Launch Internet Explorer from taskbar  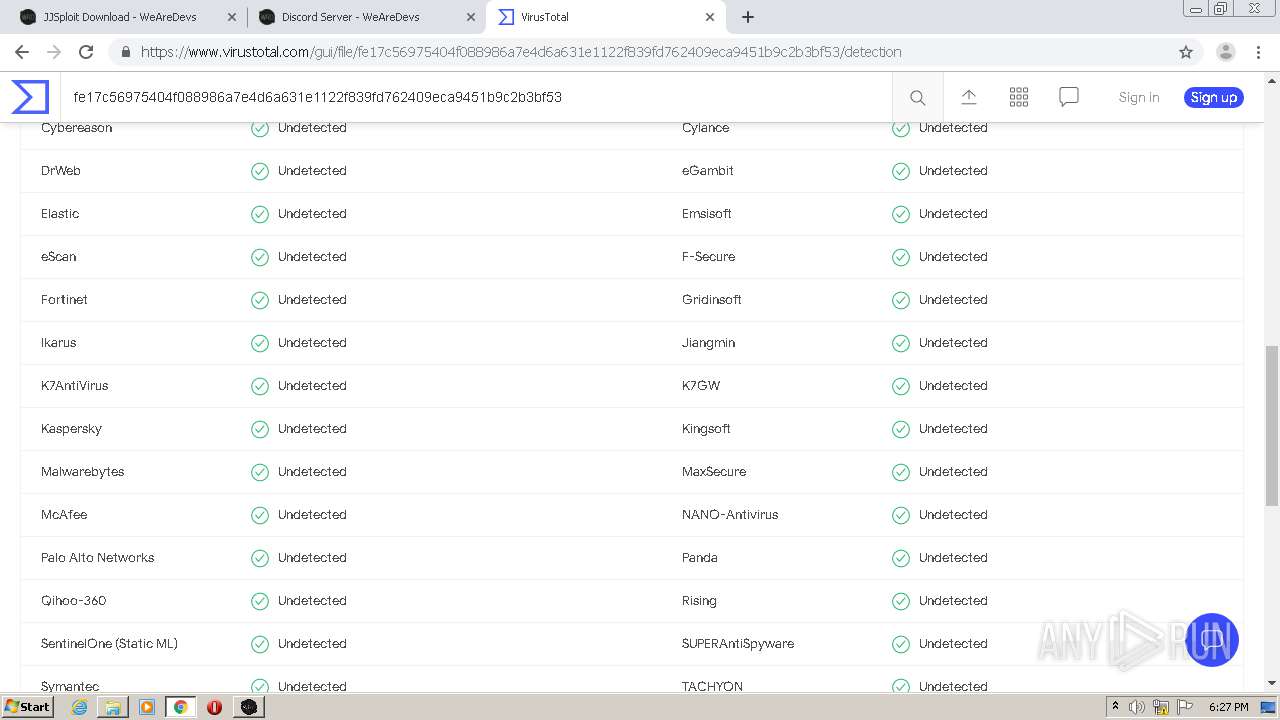[x=80, y=707]
